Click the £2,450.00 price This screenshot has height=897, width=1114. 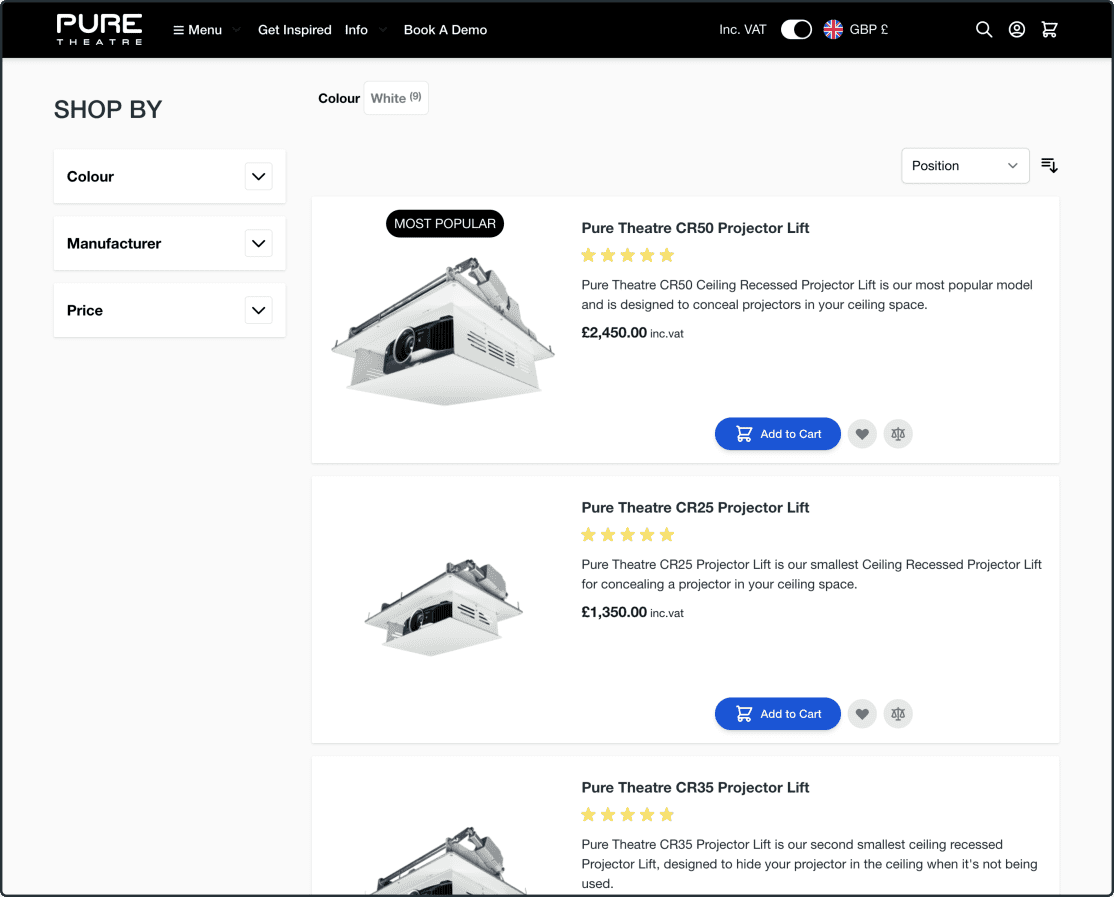(614, 332)
